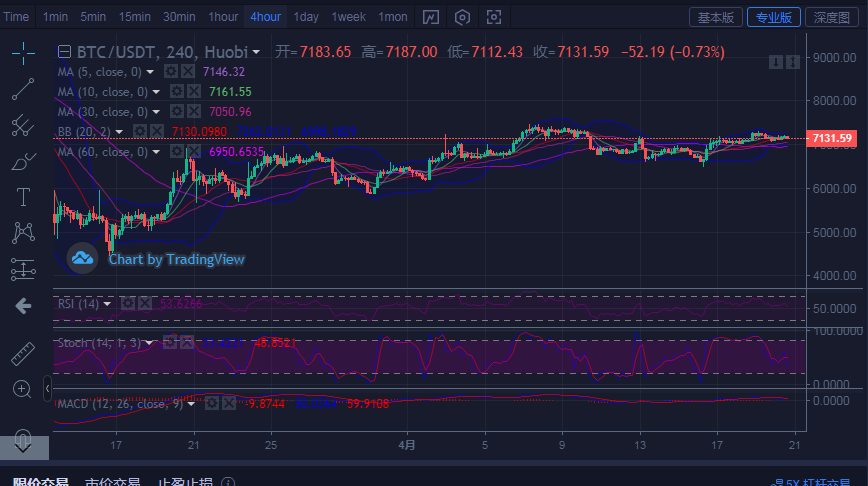Expand the RSI (14) dropdown arrow
Image resolution: width=868 pixels, height=486 pixels.
click(x=107, y=304)
